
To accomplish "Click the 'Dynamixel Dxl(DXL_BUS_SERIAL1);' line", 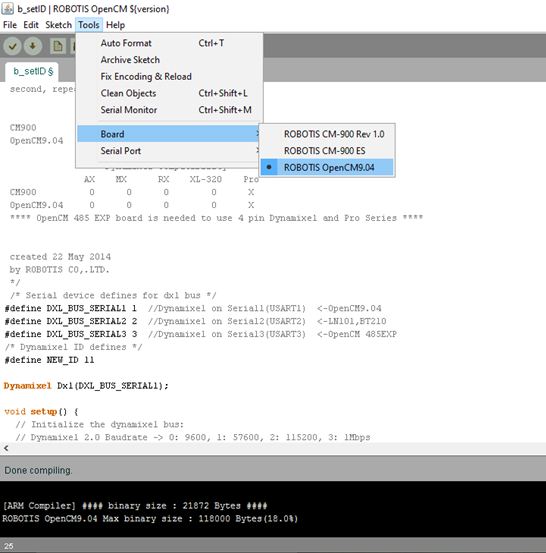I will click(86, 386).
